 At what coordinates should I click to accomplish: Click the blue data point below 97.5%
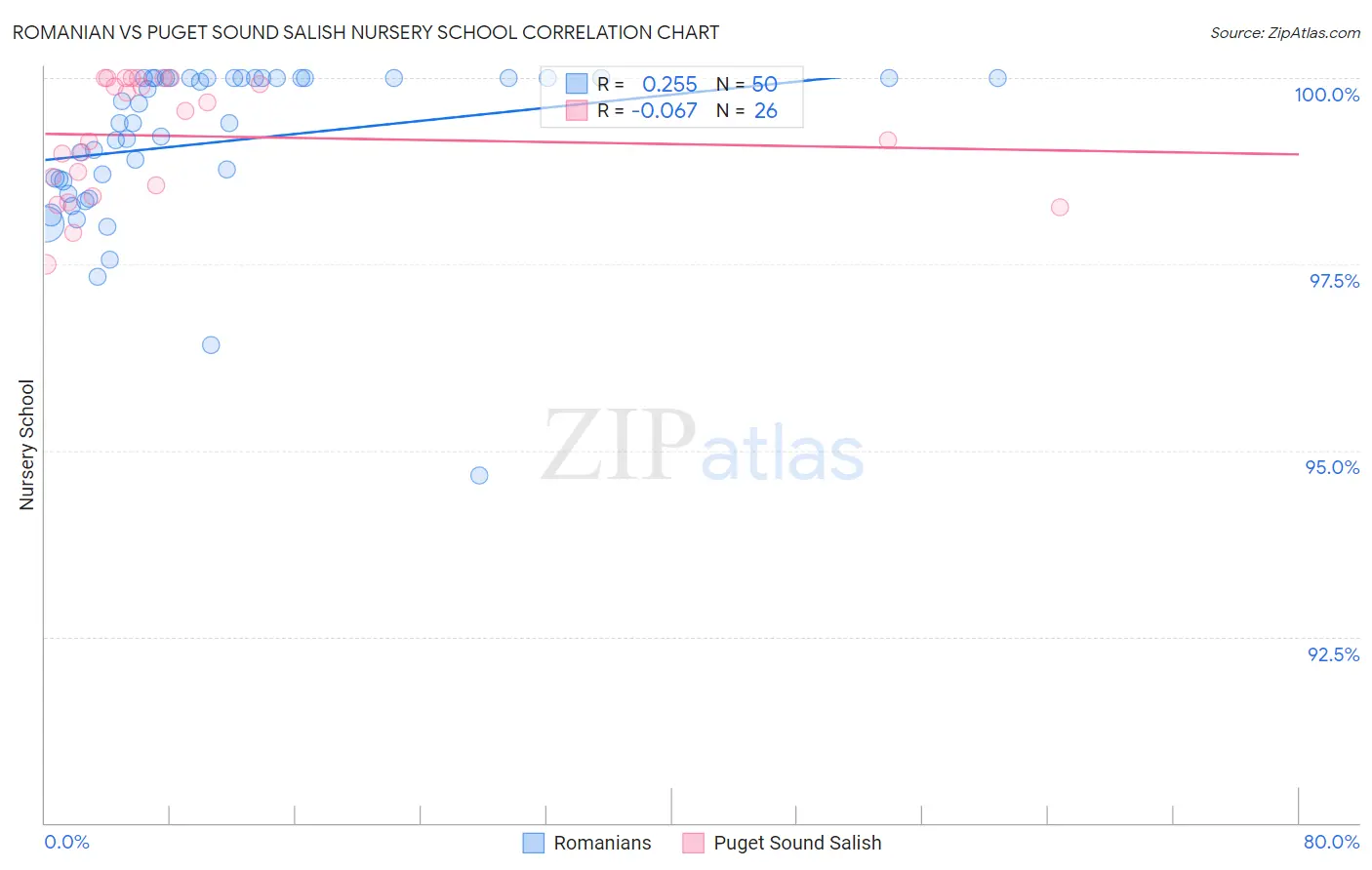click(211, 345)
